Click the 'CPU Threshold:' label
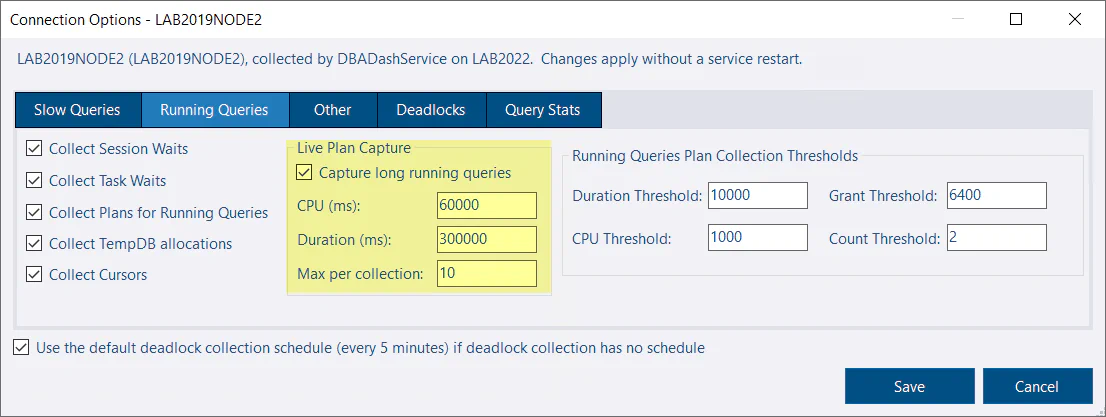The image size is (1106, 417). (x=622, y=238)
